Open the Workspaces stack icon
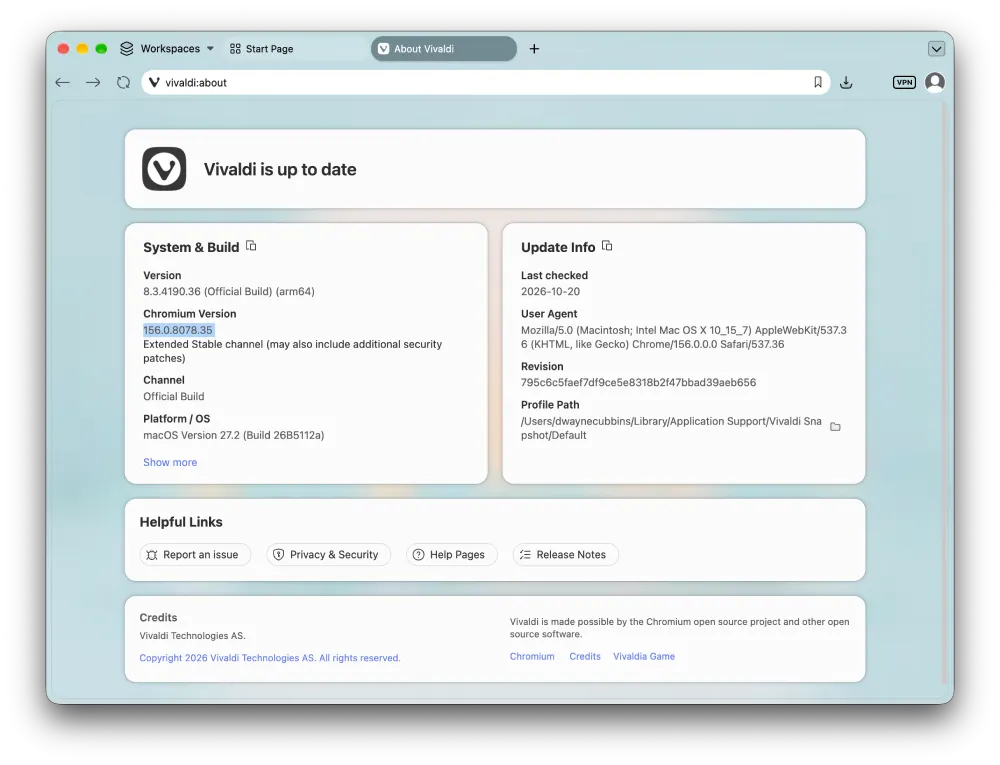1000x765 pixels. tap(127, 48)
